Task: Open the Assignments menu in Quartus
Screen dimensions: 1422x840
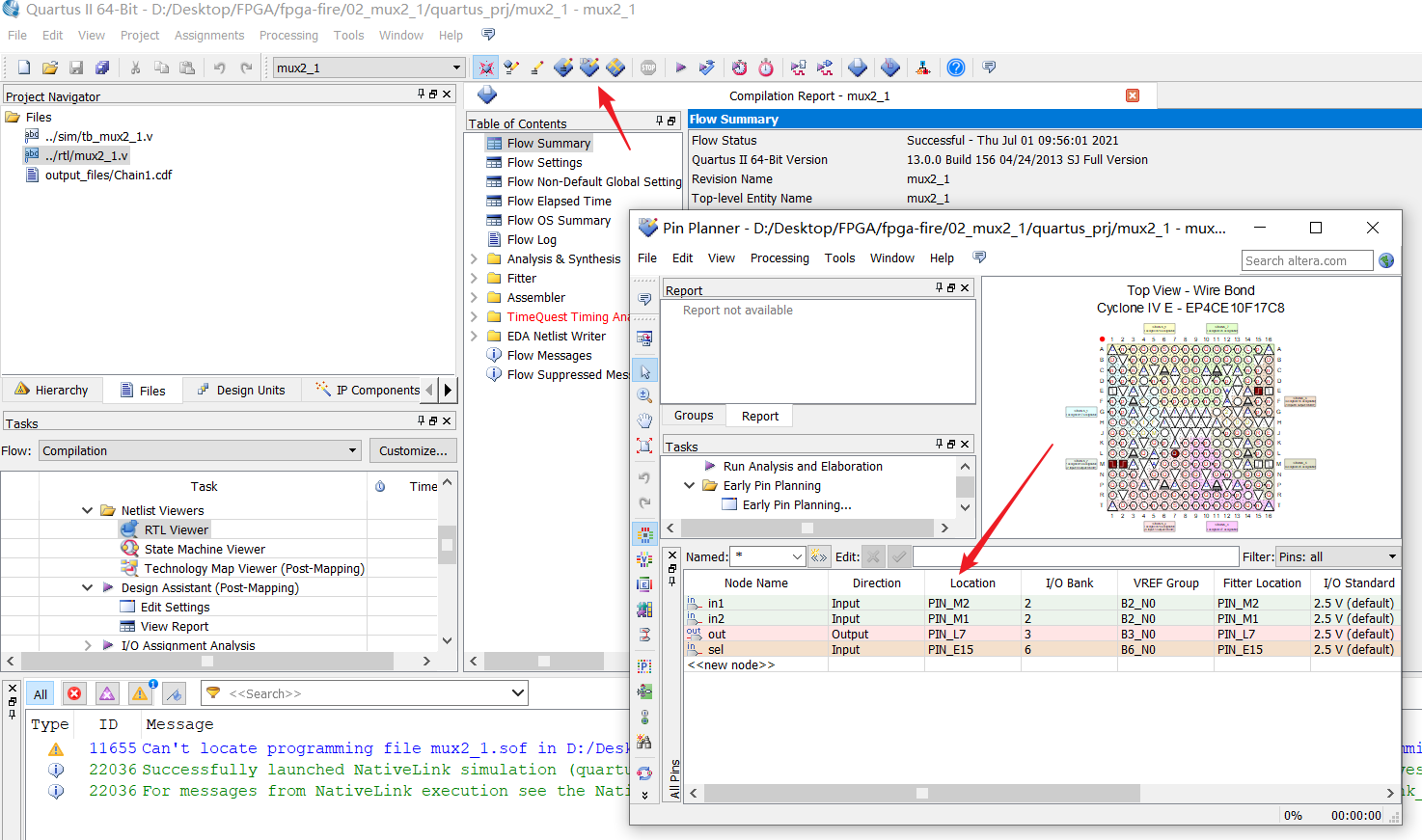Action: [209, 35]
